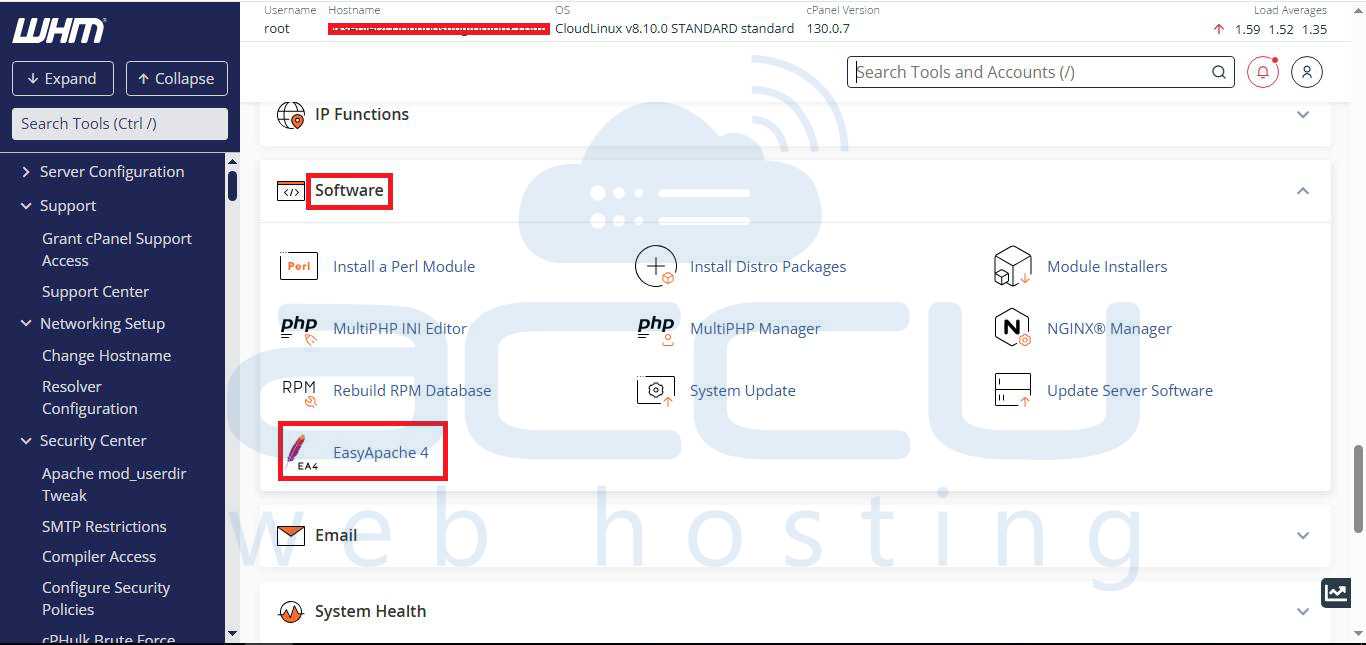Collapse the Software section chevron
This screenshot has width=1366, height=645.
(x=1302, y=190)
